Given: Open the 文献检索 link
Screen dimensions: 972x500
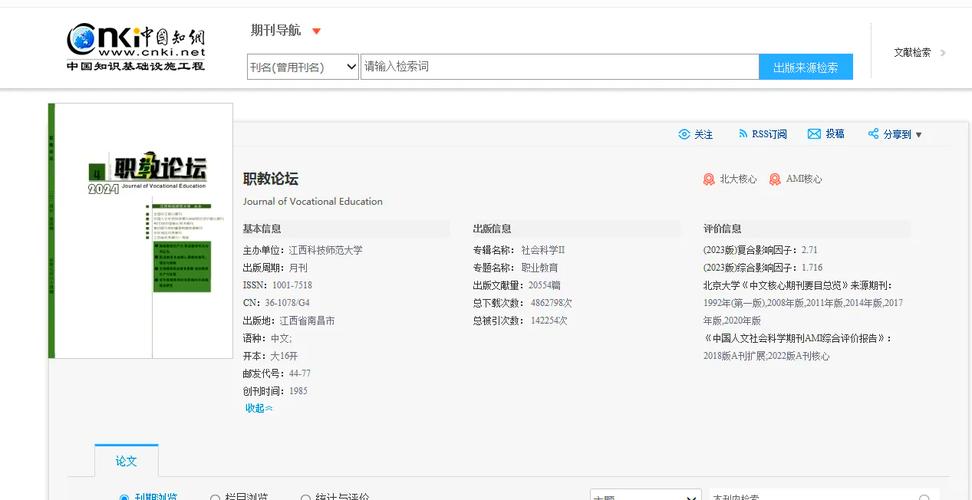Looking at the screenshot, I should point(912,53).
